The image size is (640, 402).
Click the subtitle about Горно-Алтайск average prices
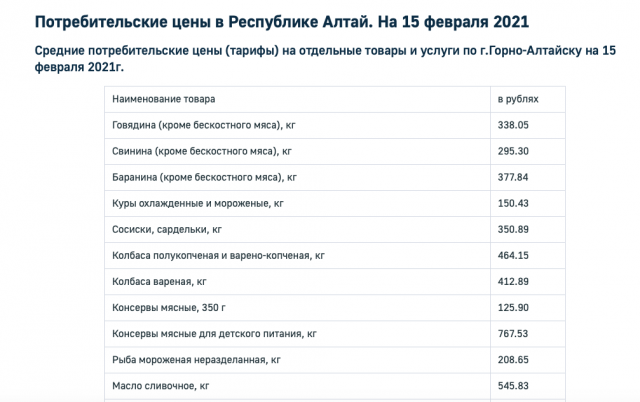point(318,57)
